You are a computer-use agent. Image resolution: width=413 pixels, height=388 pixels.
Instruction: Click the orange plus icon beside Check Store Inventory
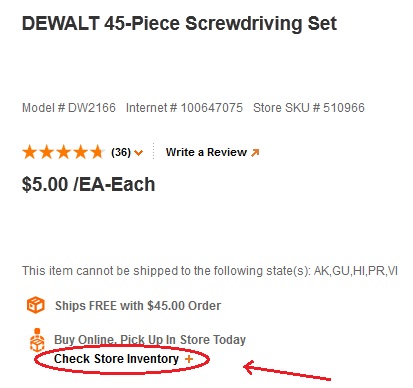(189, 359)
